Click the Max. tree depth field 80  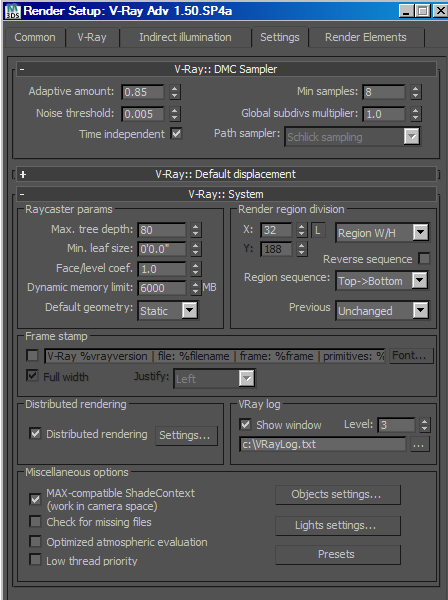pos(162,230)
